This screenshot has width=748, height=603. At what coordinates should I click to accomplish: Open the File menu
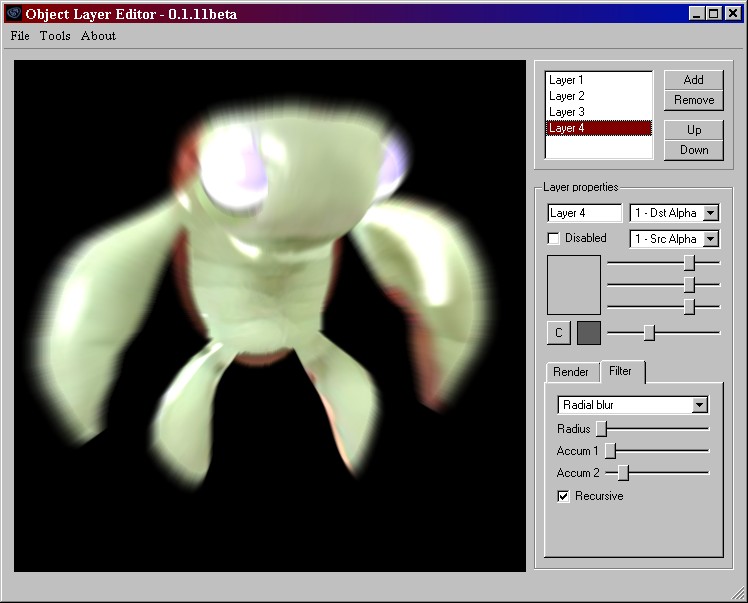[x=20, y=36]
